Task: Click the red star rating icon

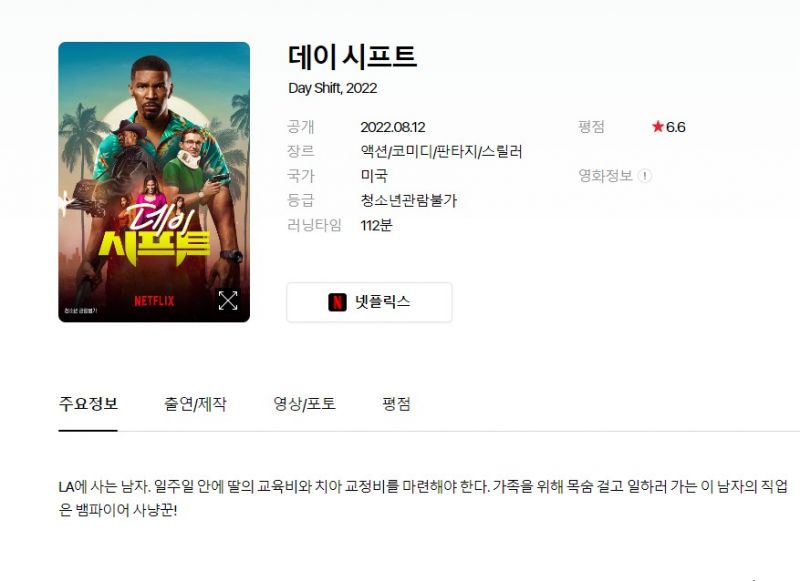Action: (x=658, y=127)
